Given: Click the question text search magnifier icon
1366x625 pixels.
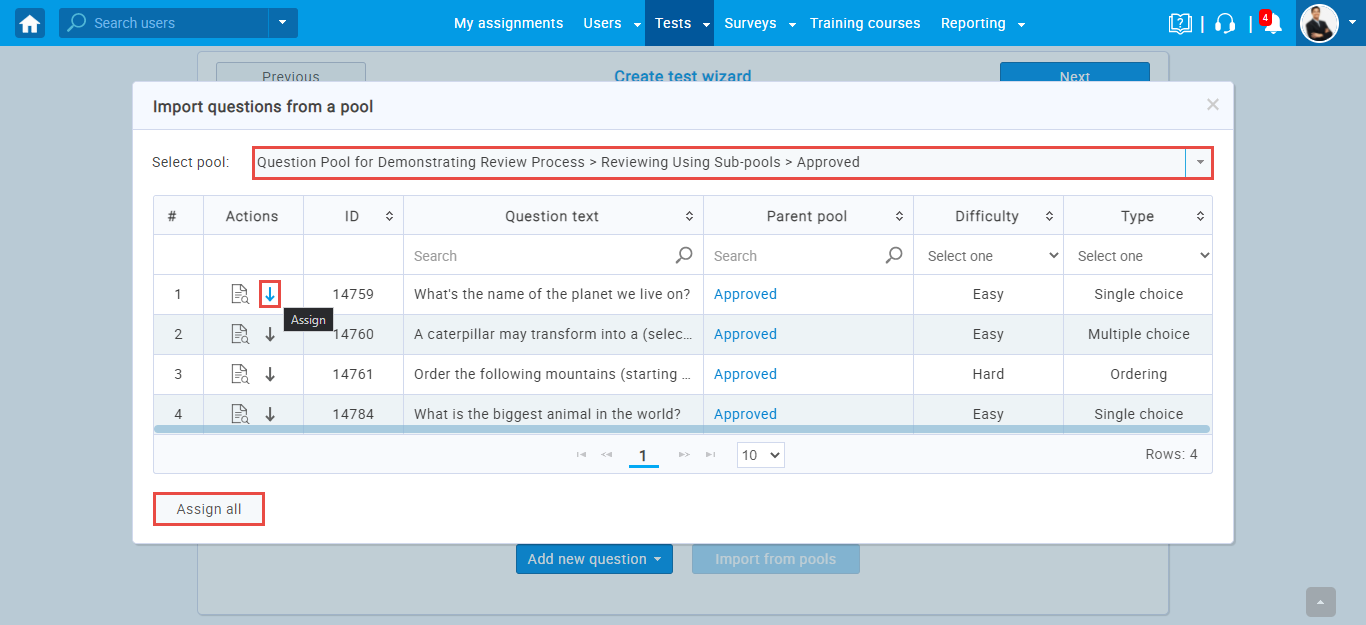Looking at the screenshot, I should pyautogui.click(x=684, y=256).
